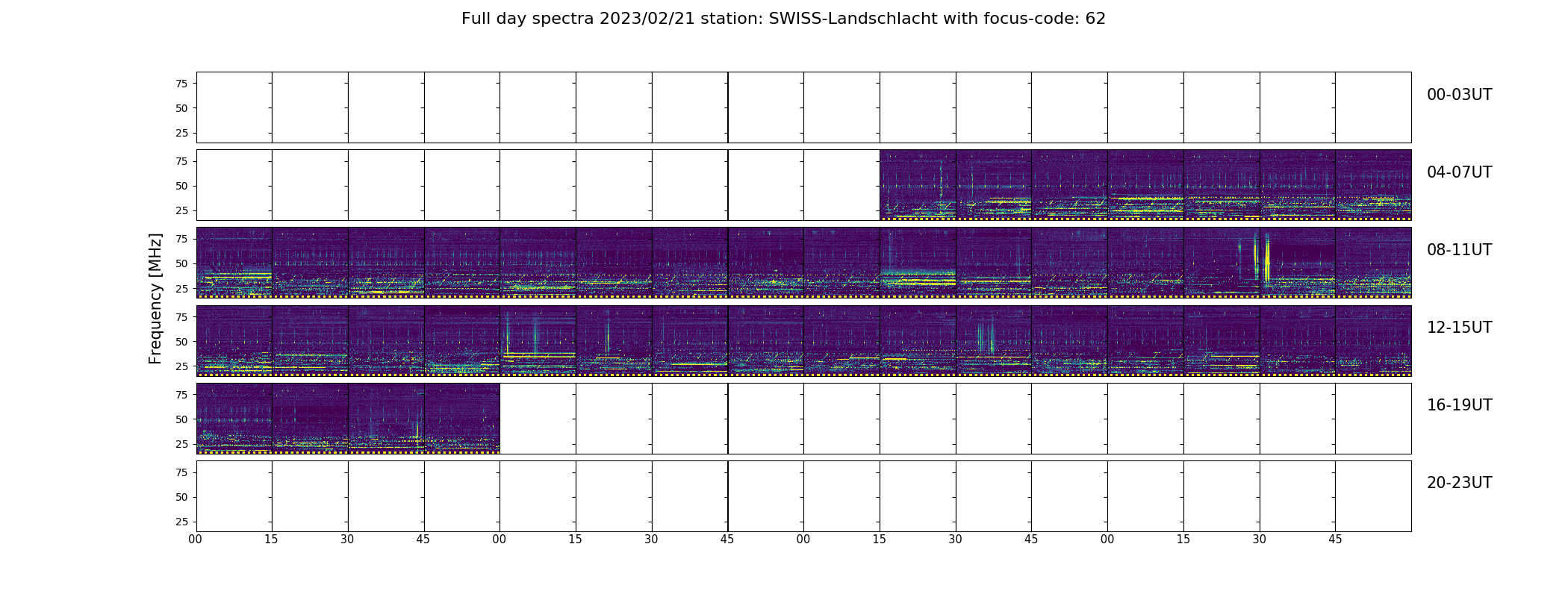Click the 75 tick of top row axis
Viewport: 1568px width, 597px height.
[x=181, y=84]
